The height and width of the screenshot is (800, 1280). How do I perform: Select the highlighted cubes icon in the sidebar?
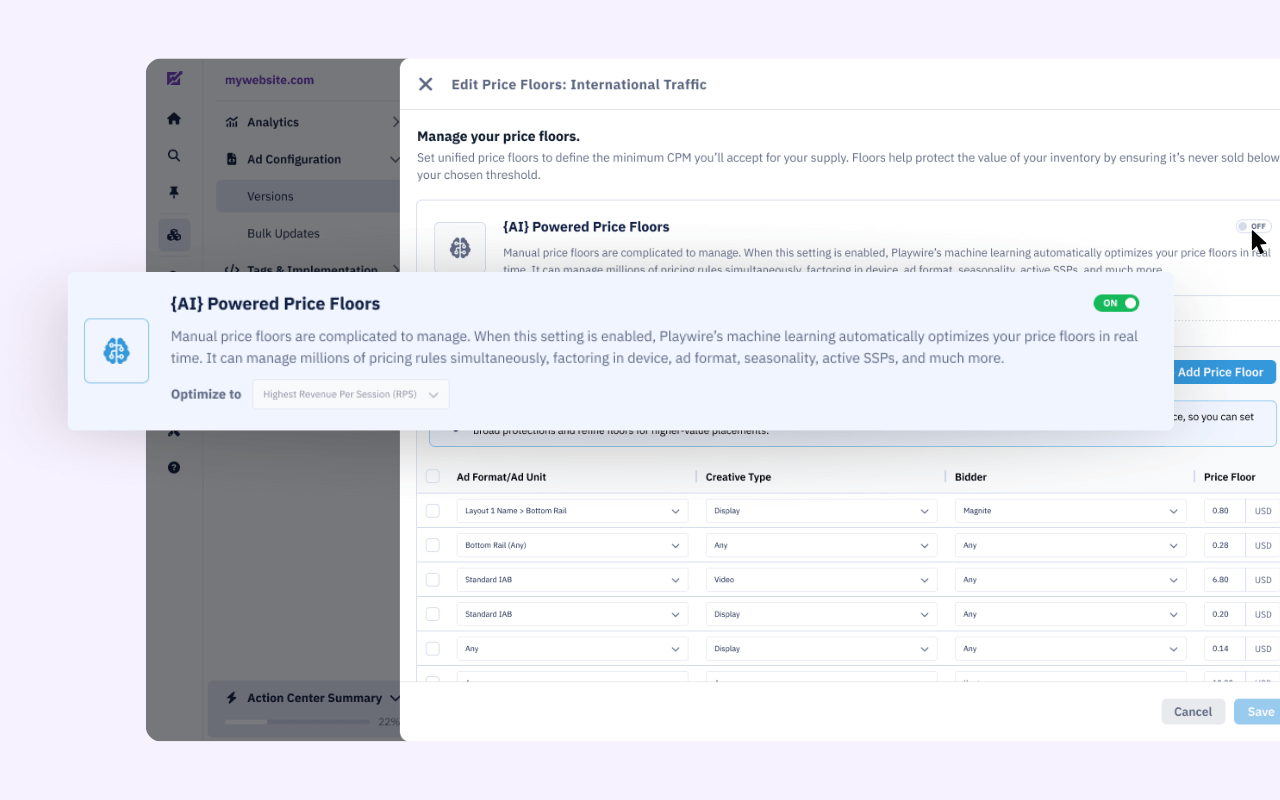pos(174,235)
